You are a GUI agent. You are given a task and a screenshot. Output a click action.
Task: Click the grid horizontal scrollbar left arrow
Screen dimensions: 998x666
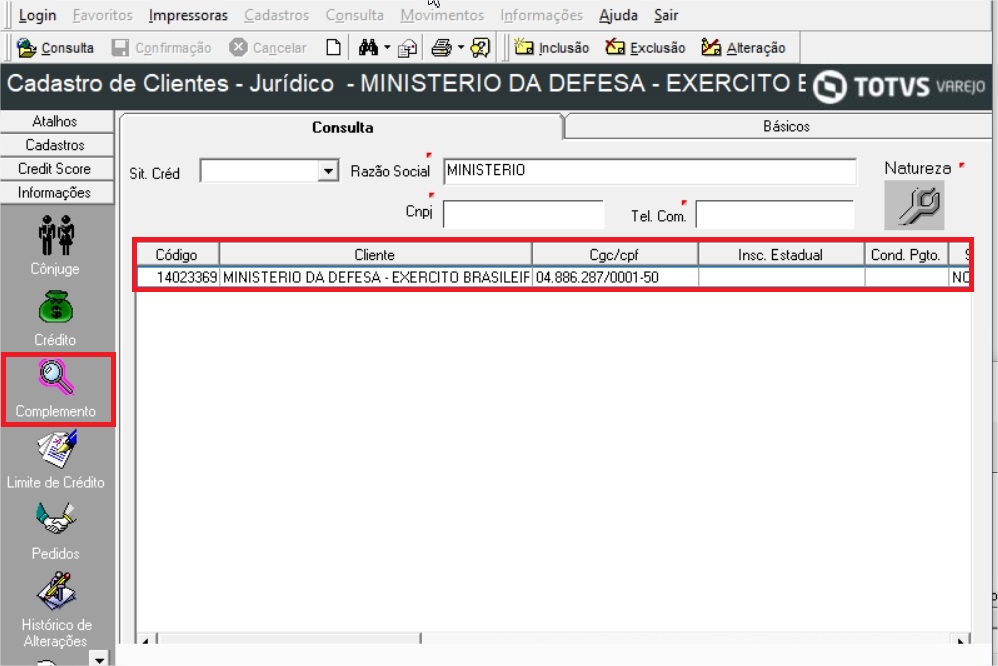146,640
